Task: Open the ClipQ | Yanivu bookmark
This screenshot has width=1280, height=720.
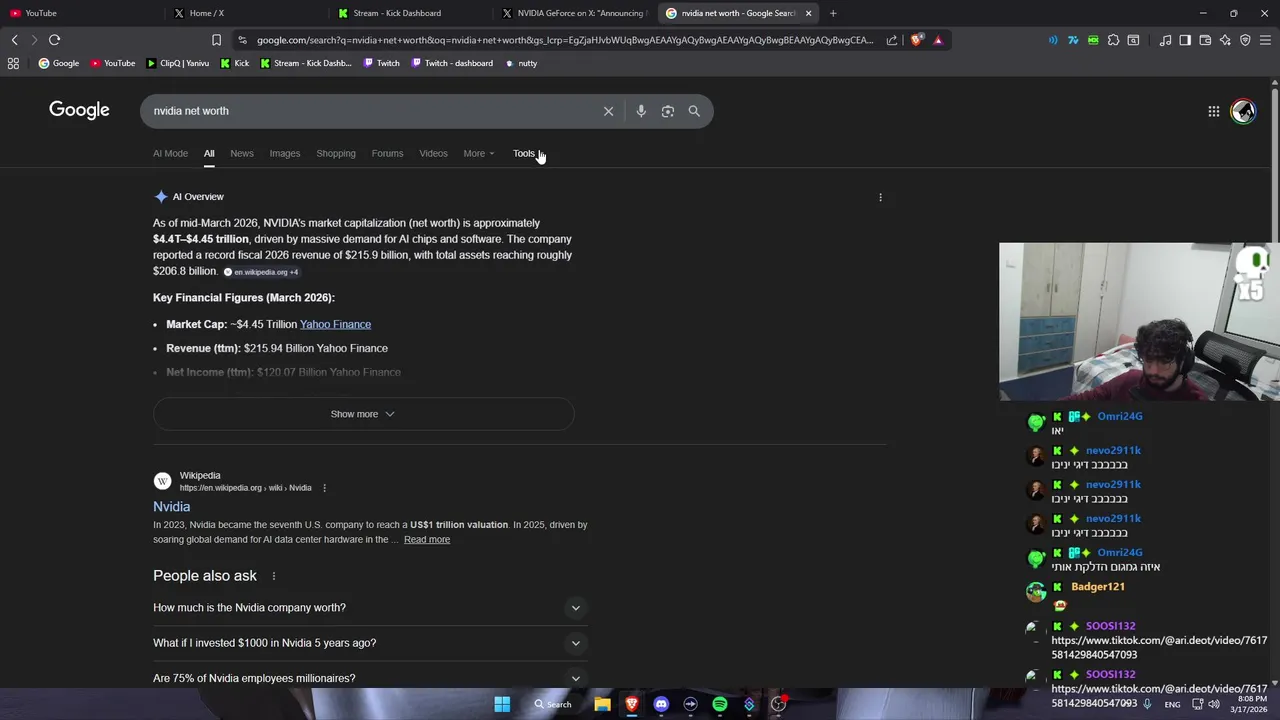Action: (x=178, y=63)
